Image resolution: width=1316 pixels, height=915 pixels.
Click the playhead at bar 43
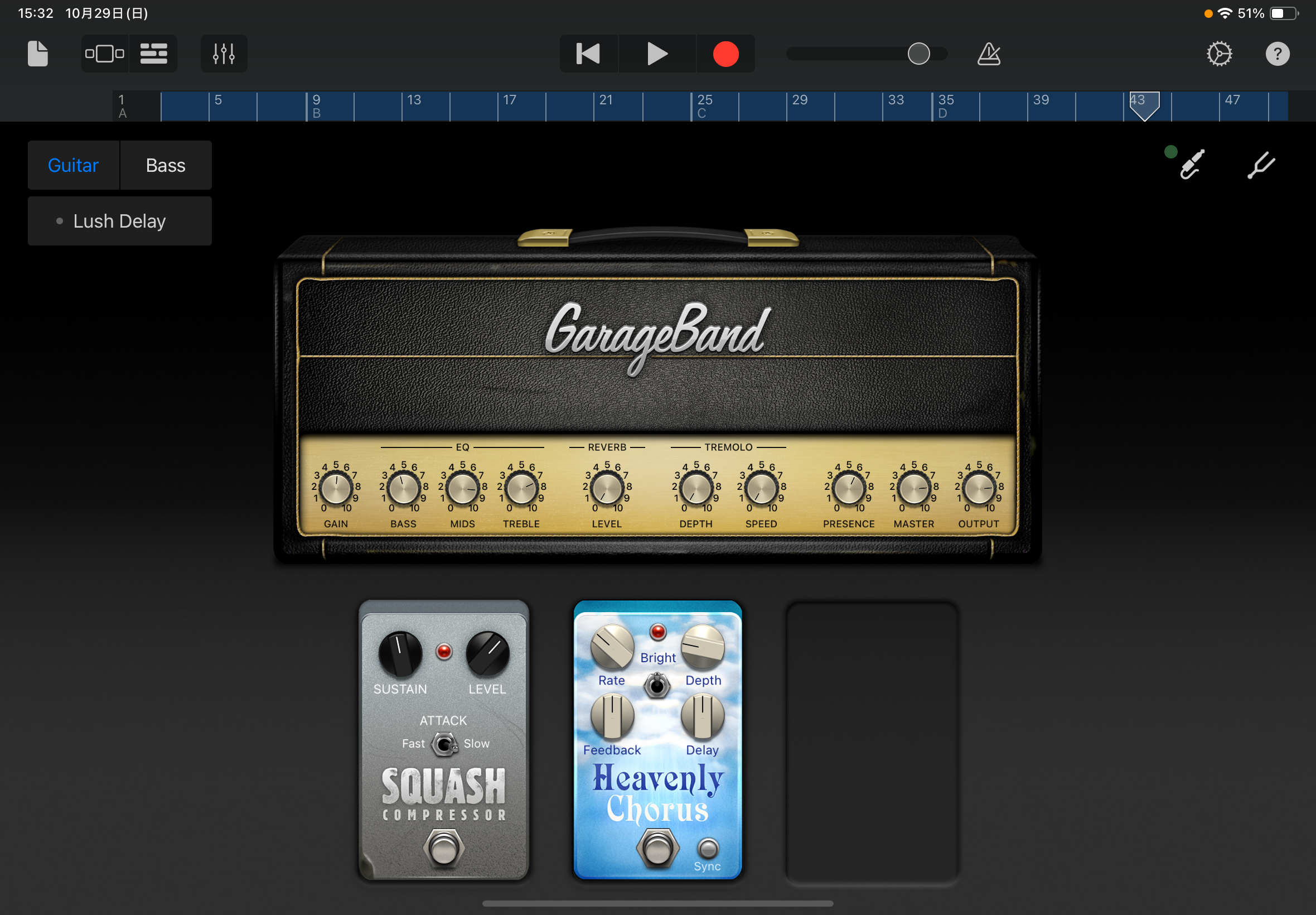[1144, 106]
